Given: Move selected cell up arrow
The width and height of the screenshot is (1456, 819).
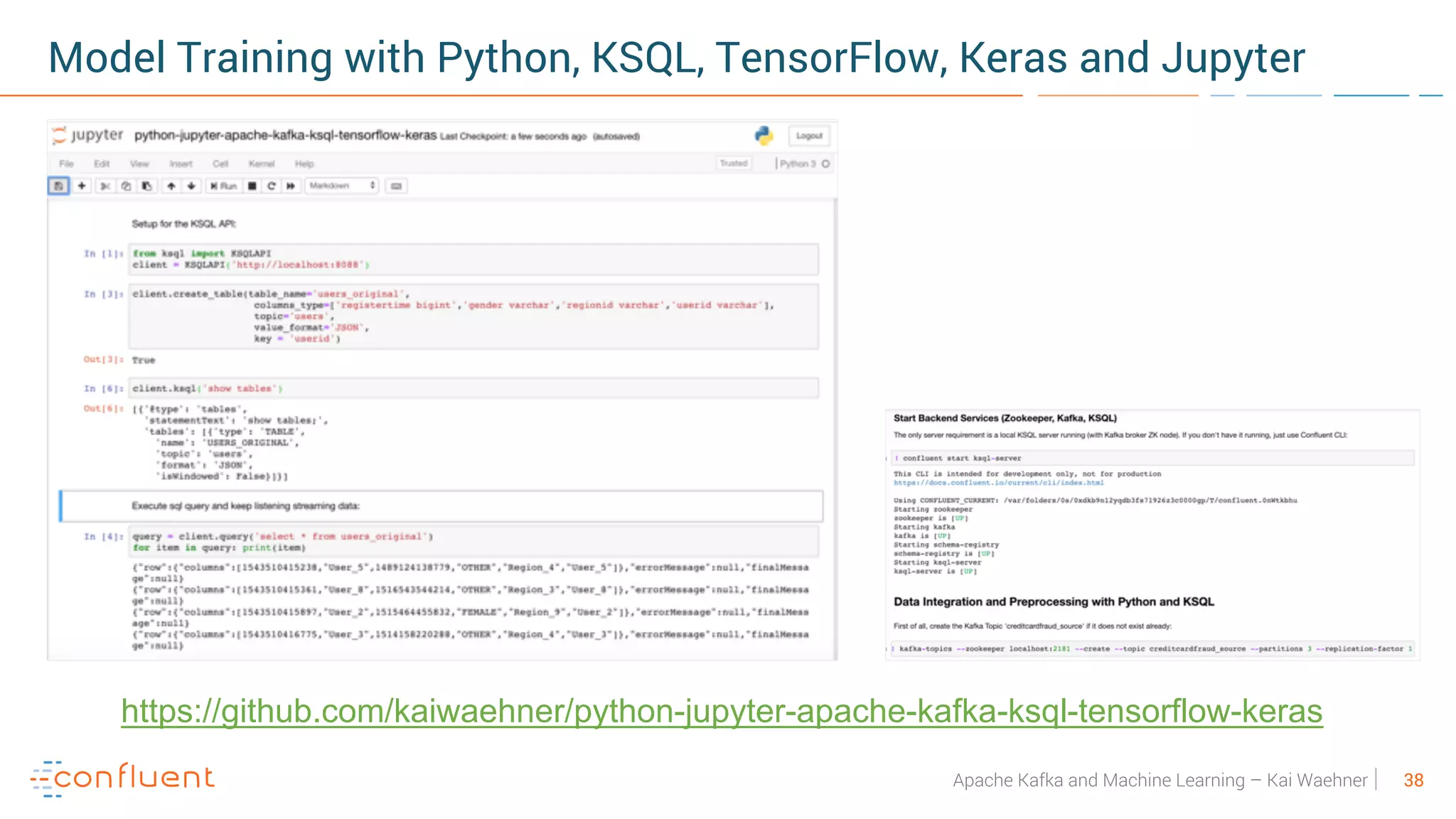Looking at the screenshot, I should 171,186.
